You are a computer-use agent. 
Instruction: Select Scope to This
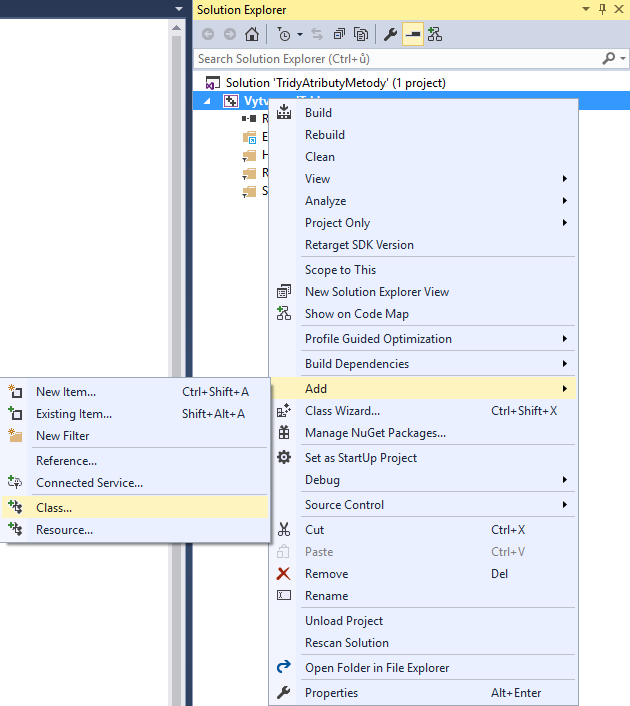(423, 270)
